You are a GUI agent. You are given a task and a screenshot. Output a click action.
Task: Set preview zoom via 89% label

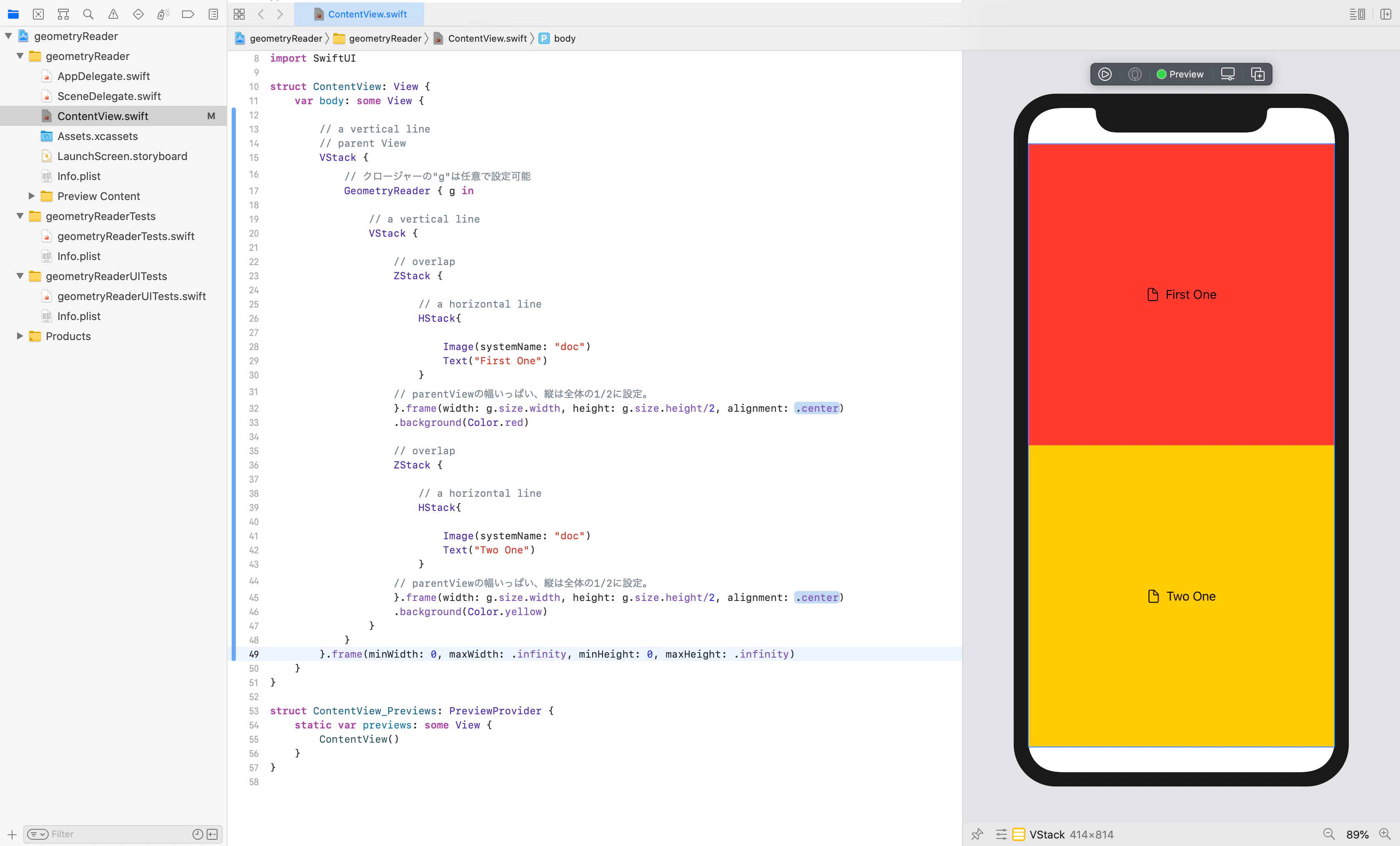pos(1357,835)
